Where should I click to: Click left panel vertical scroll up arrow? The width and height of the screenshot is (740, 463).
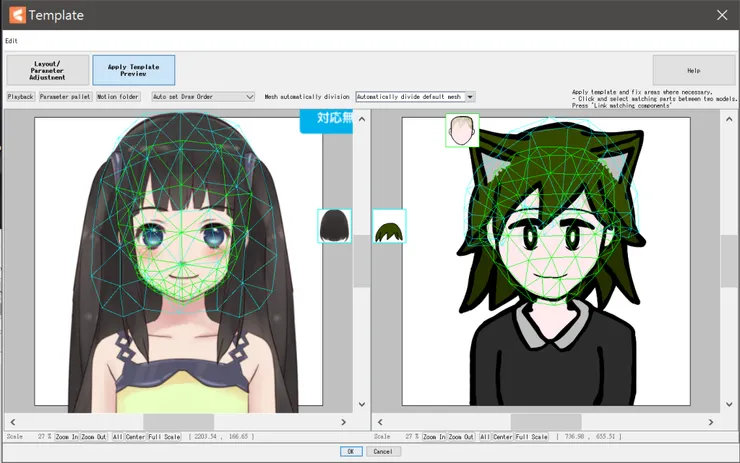(x=362, y=119)
